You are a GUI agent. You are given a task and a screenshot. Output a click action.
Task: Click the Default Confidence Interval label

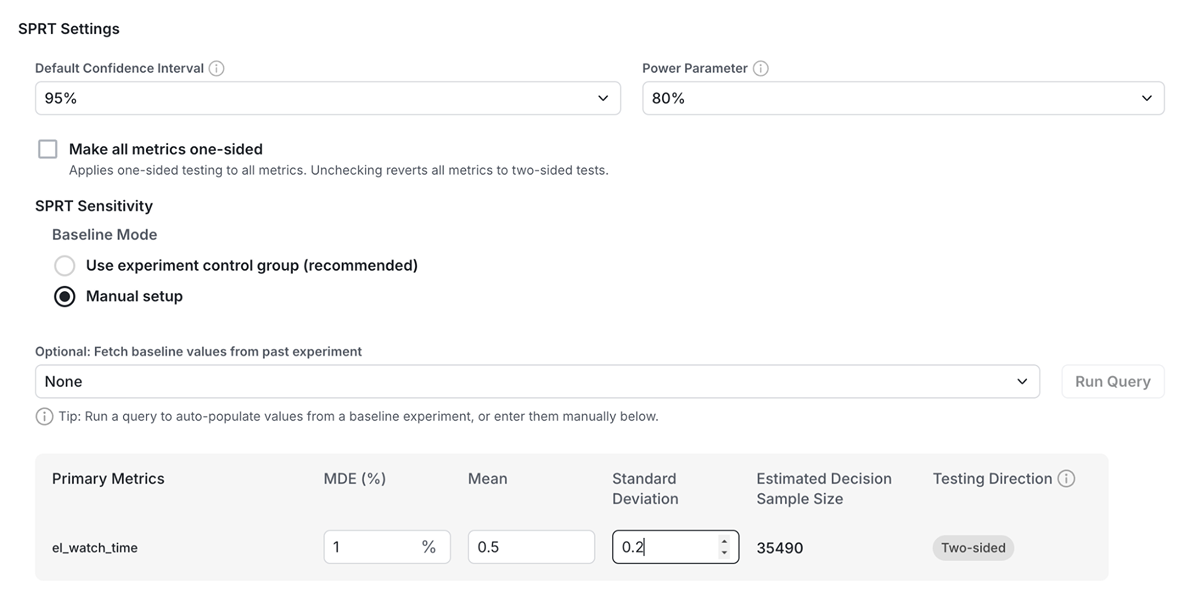(x=119, y=69)
